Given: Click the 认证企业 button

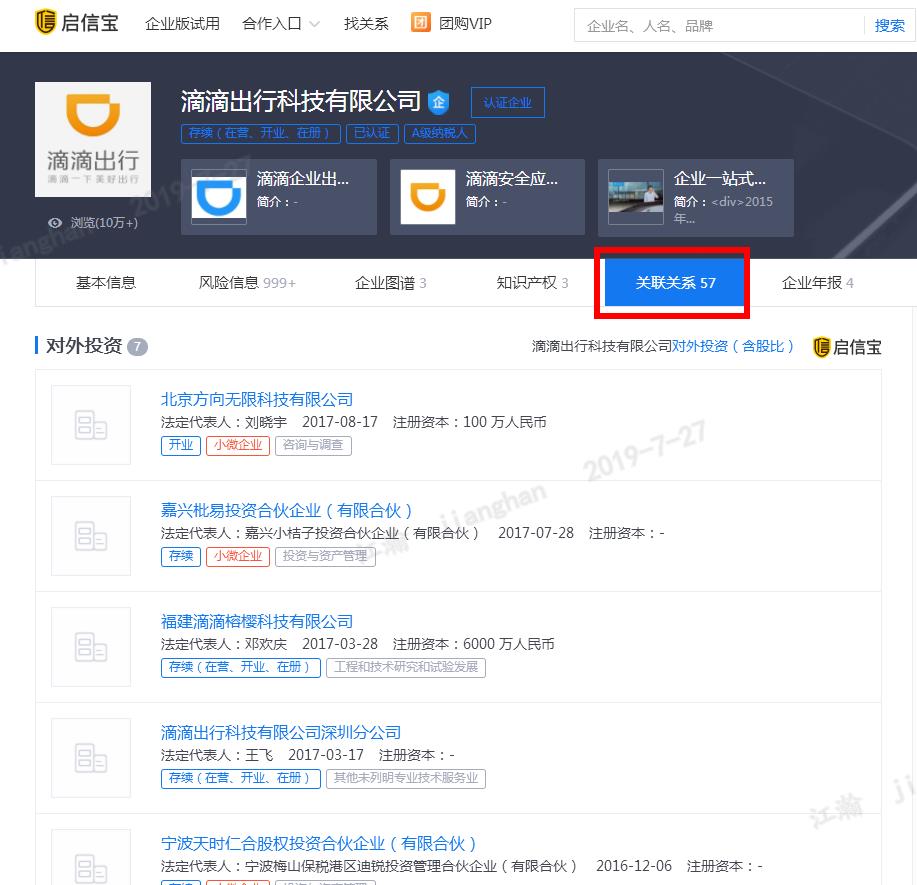Looking at the screenshot, I should [x=507, y=102].
